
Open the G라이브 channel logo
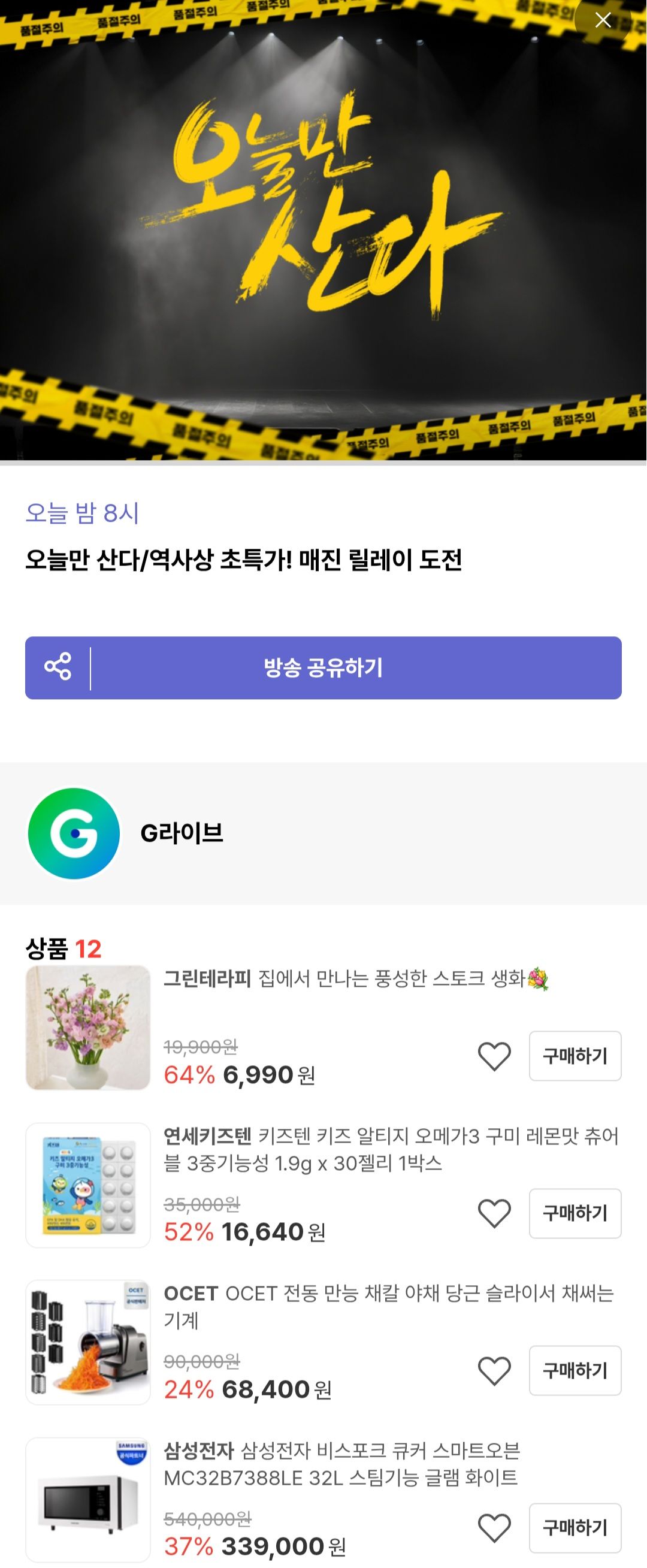74,833
